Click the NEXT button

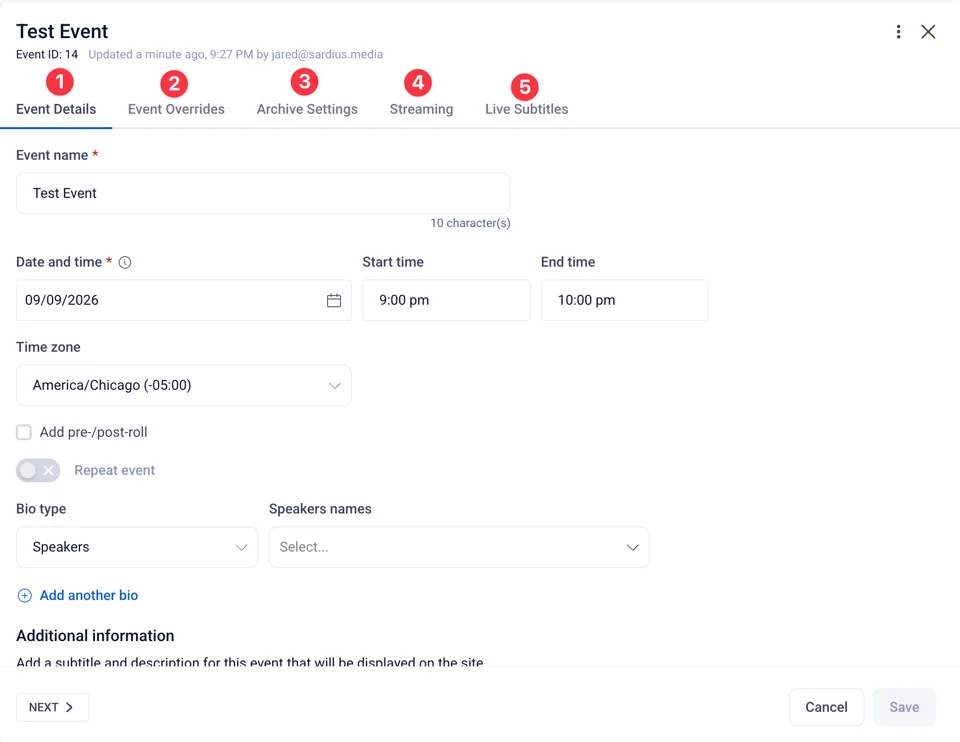(53, 707)
